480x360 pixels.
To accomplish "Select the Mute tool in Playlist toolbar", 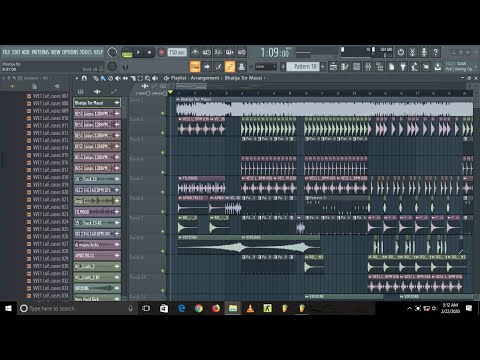I will click(118, 78).
